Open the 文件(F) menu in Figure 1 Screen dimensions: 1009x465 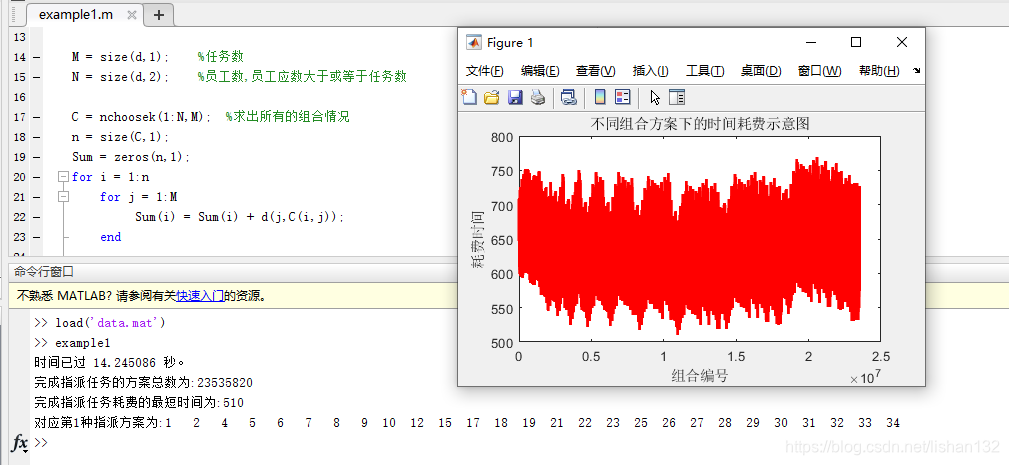485,71
